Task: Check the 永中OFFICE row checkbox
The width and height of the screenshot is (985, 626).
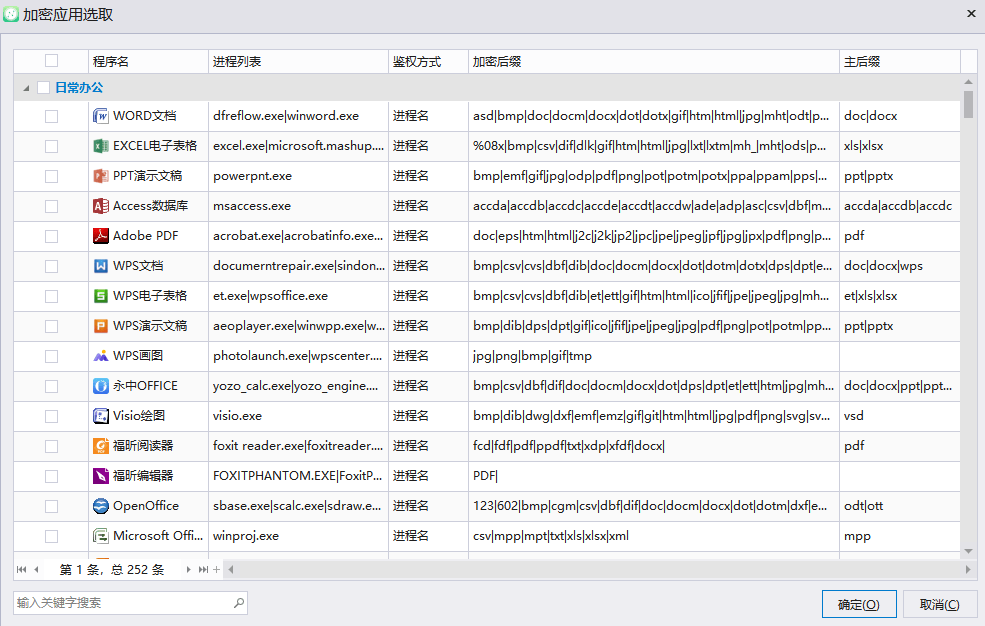Action: tap(52, 386)
